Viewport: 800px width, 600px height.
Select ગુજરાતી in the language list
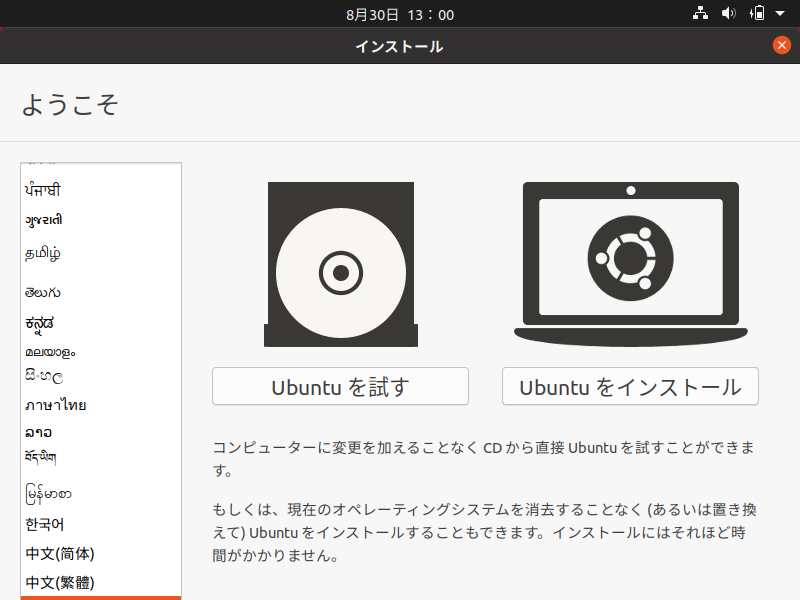tap(101, 220)
